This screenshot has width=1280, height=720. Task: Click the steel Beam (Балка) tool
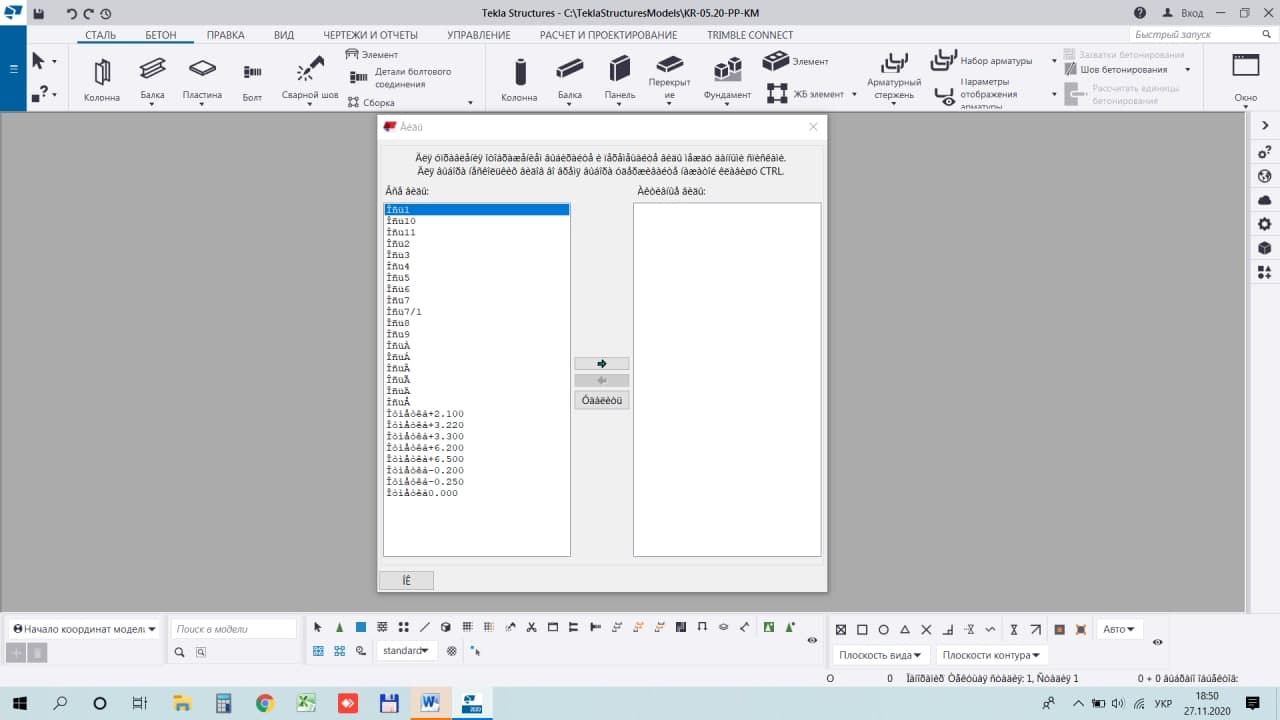(x=152, y=77)
